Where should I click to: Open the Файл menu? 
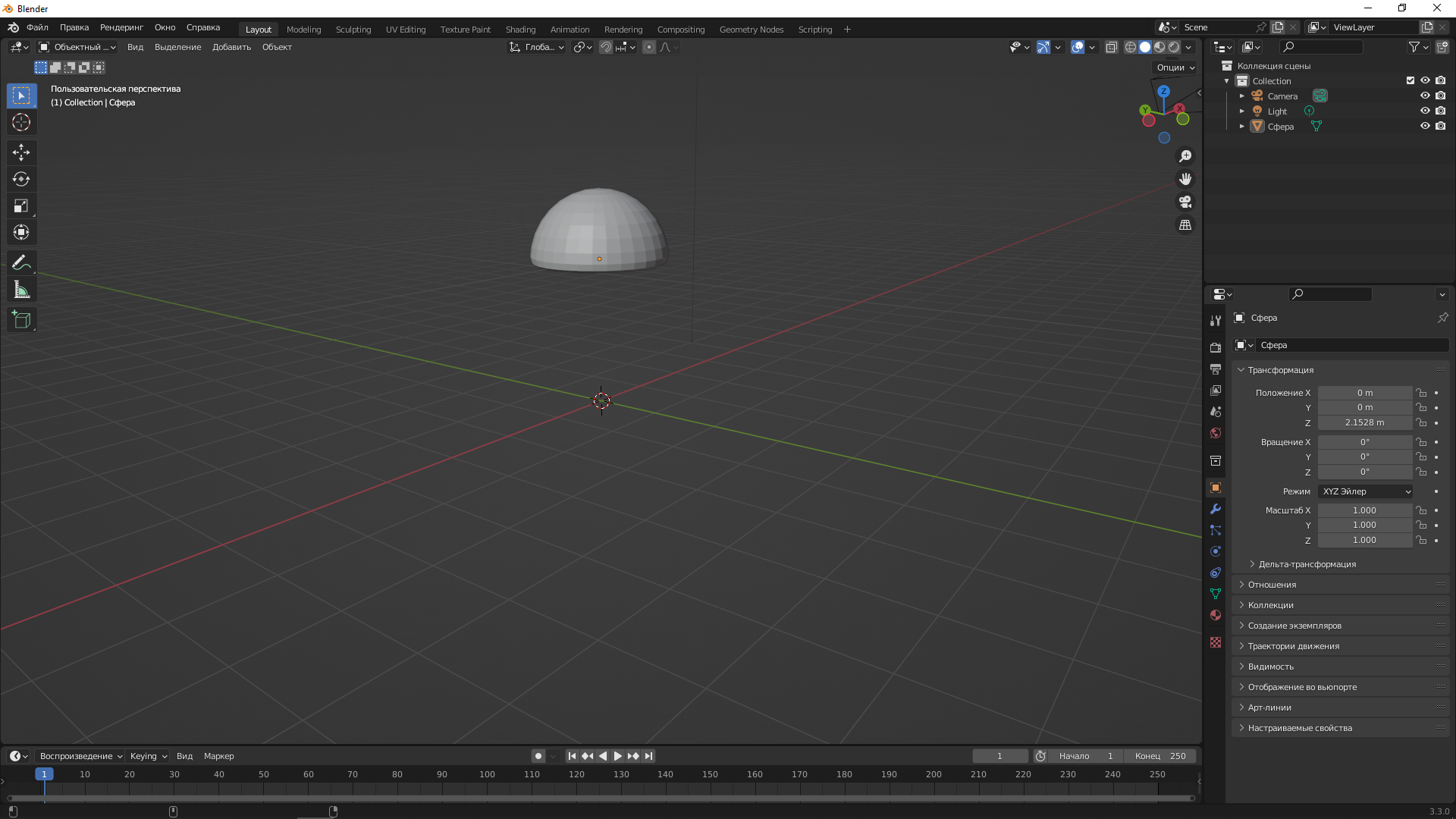[37, 27]
